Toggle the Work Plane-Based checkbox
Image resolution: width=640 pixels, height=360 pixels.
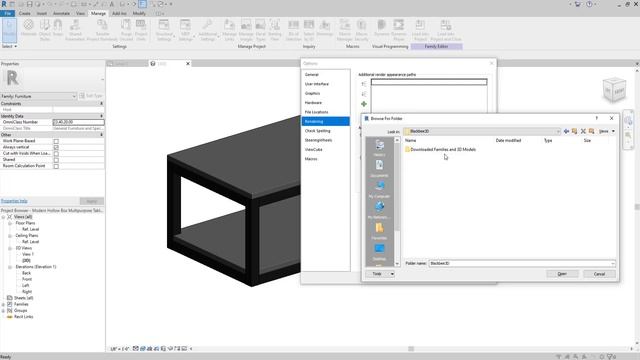[56, 141]
